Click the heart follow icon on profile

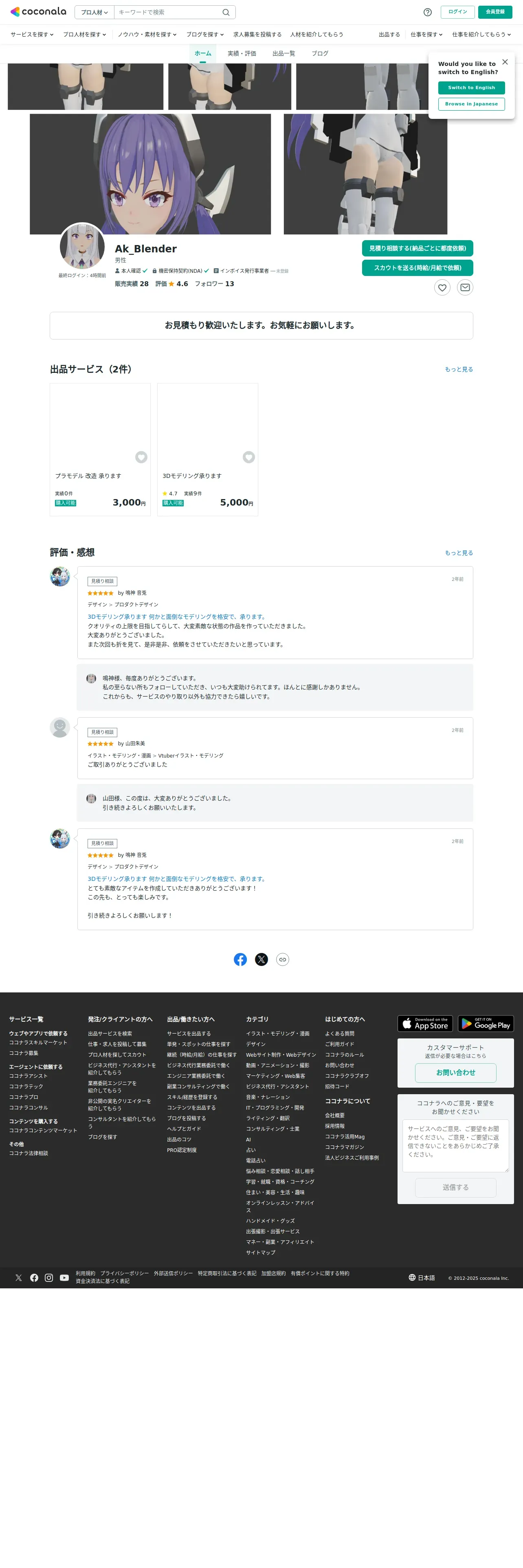(x=443, y=287)
